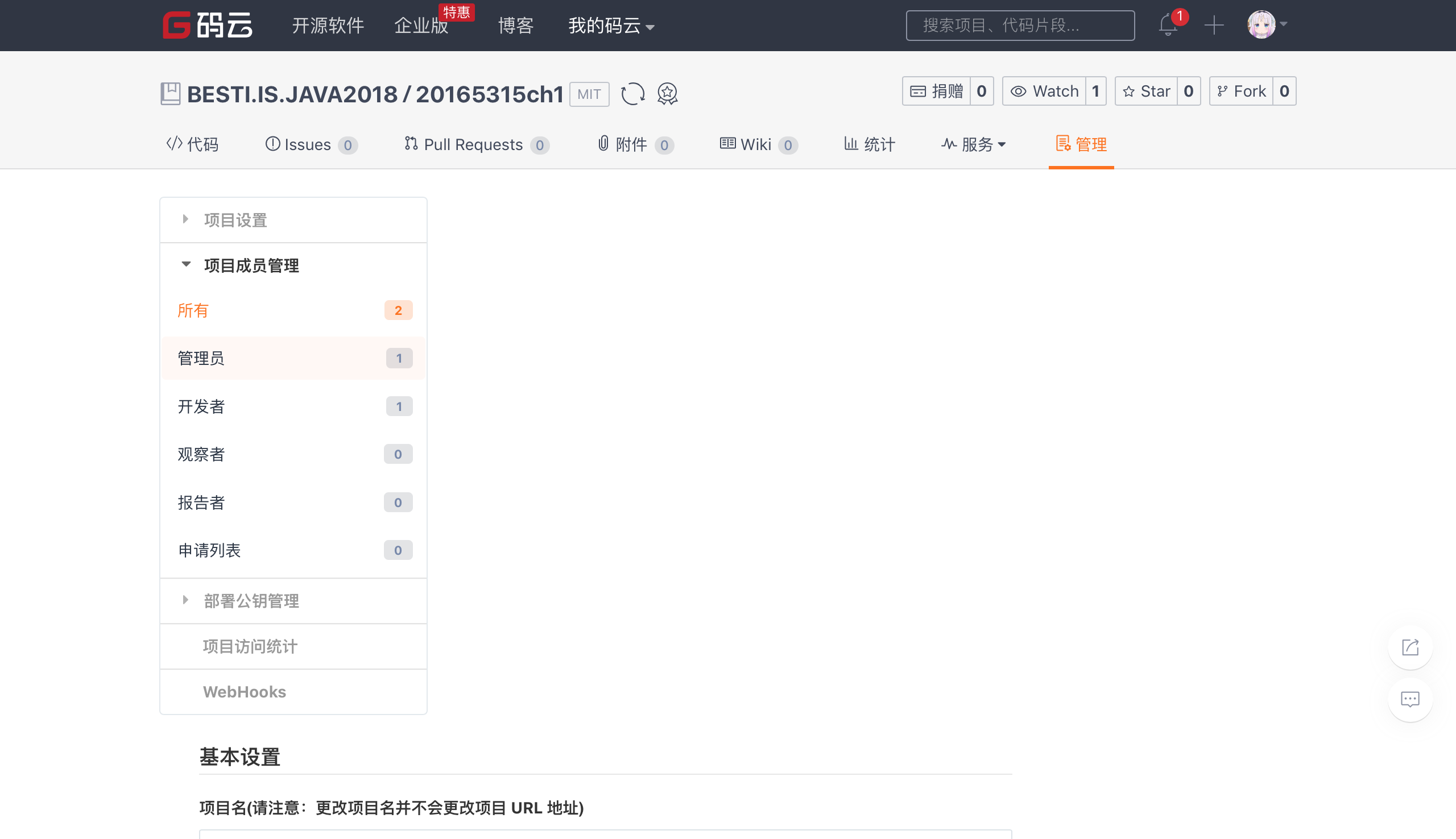Expand the 部署公钥管理 section
The image size is (1456, 839).
tap(251, 601)
